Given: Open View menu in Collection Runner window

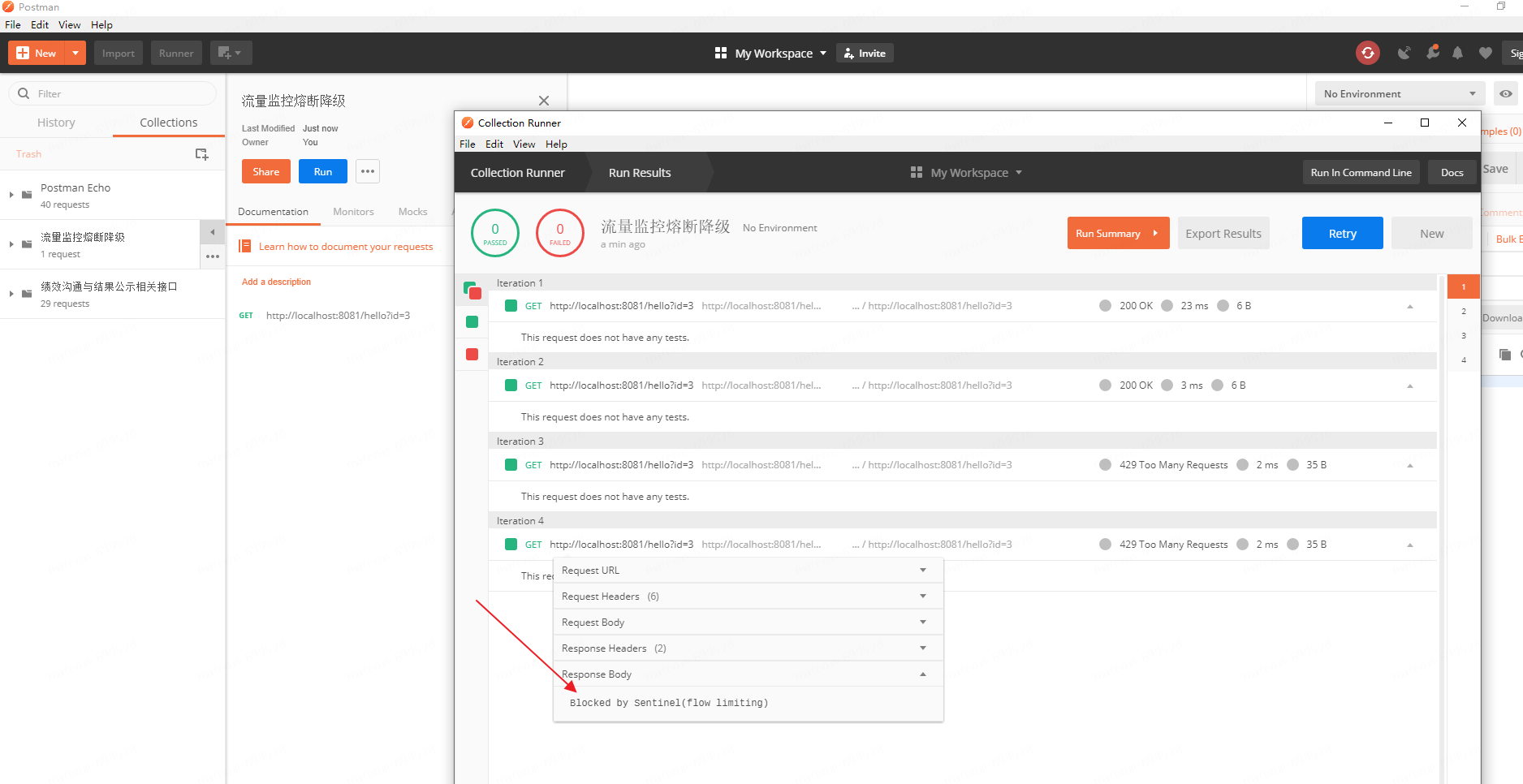Looking at the screenshot, I should 524,144.
